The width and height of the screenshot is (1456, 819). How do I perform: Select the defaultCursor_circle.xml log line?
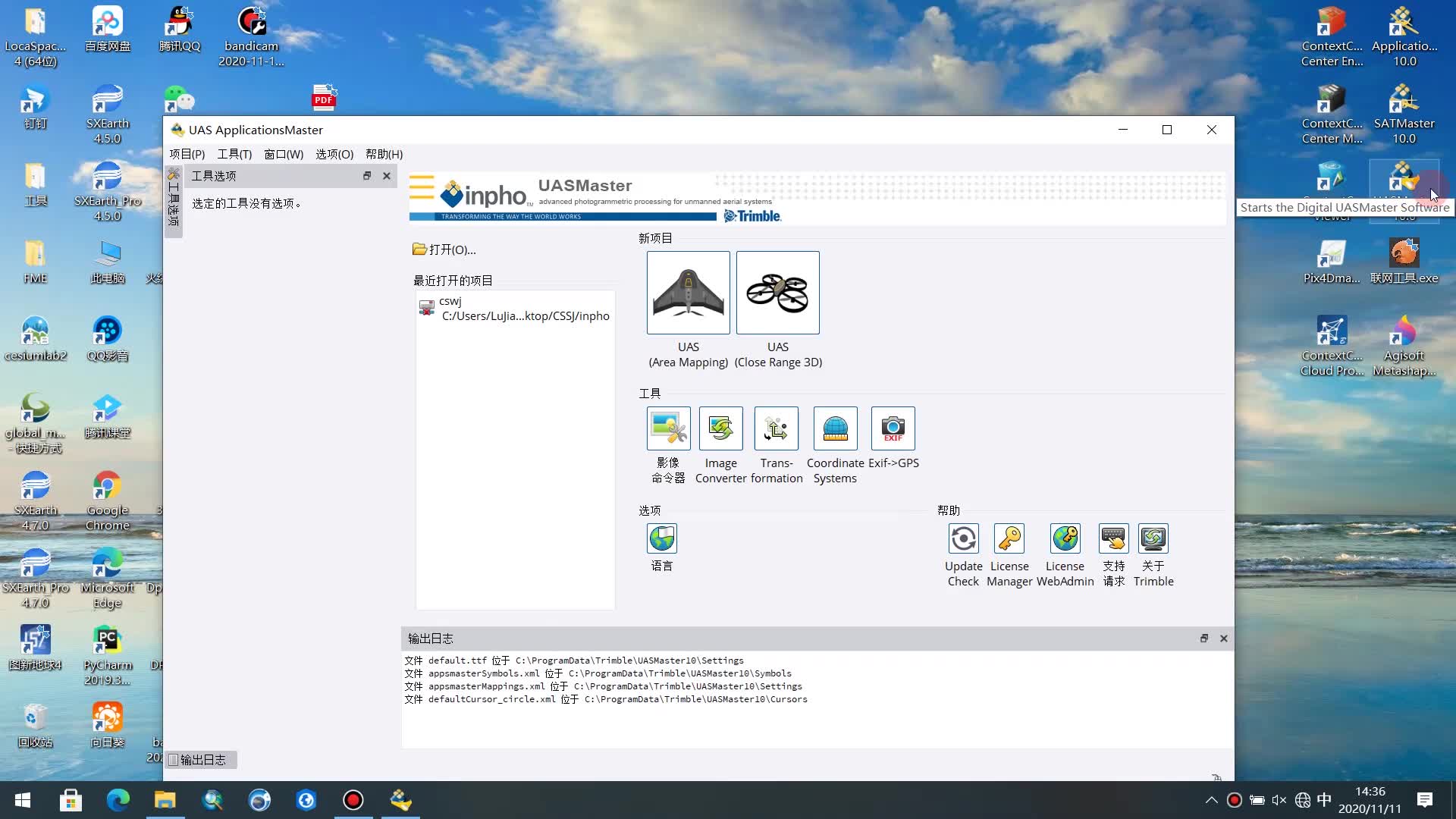coord(606,699)
